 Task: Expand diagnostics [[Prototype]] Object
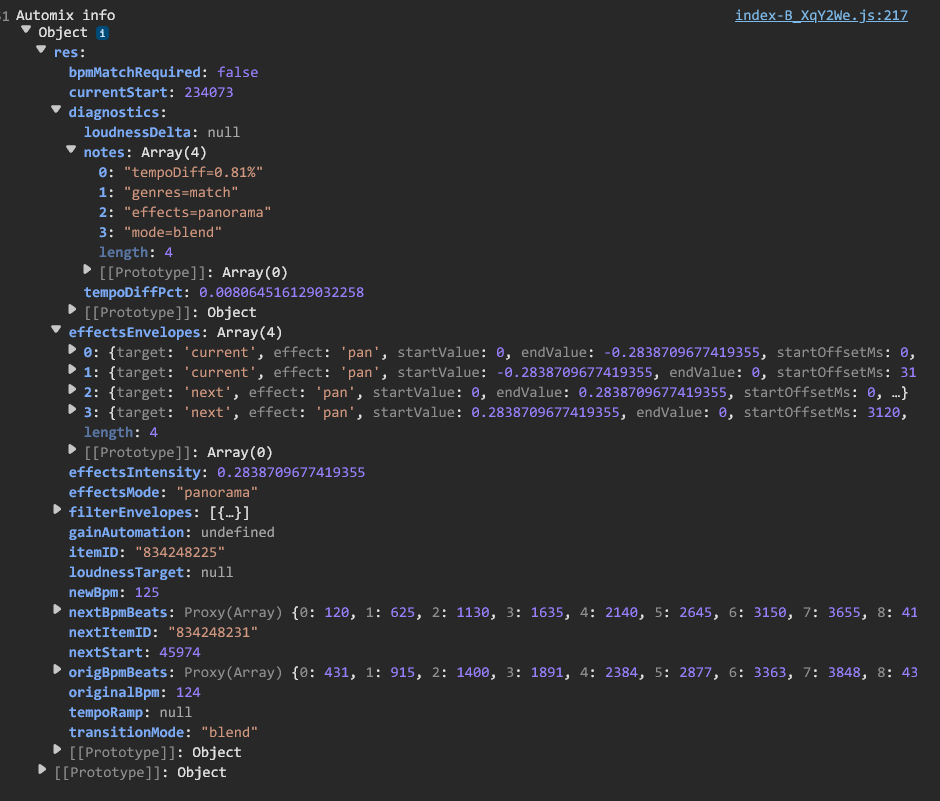click(72, 310)
